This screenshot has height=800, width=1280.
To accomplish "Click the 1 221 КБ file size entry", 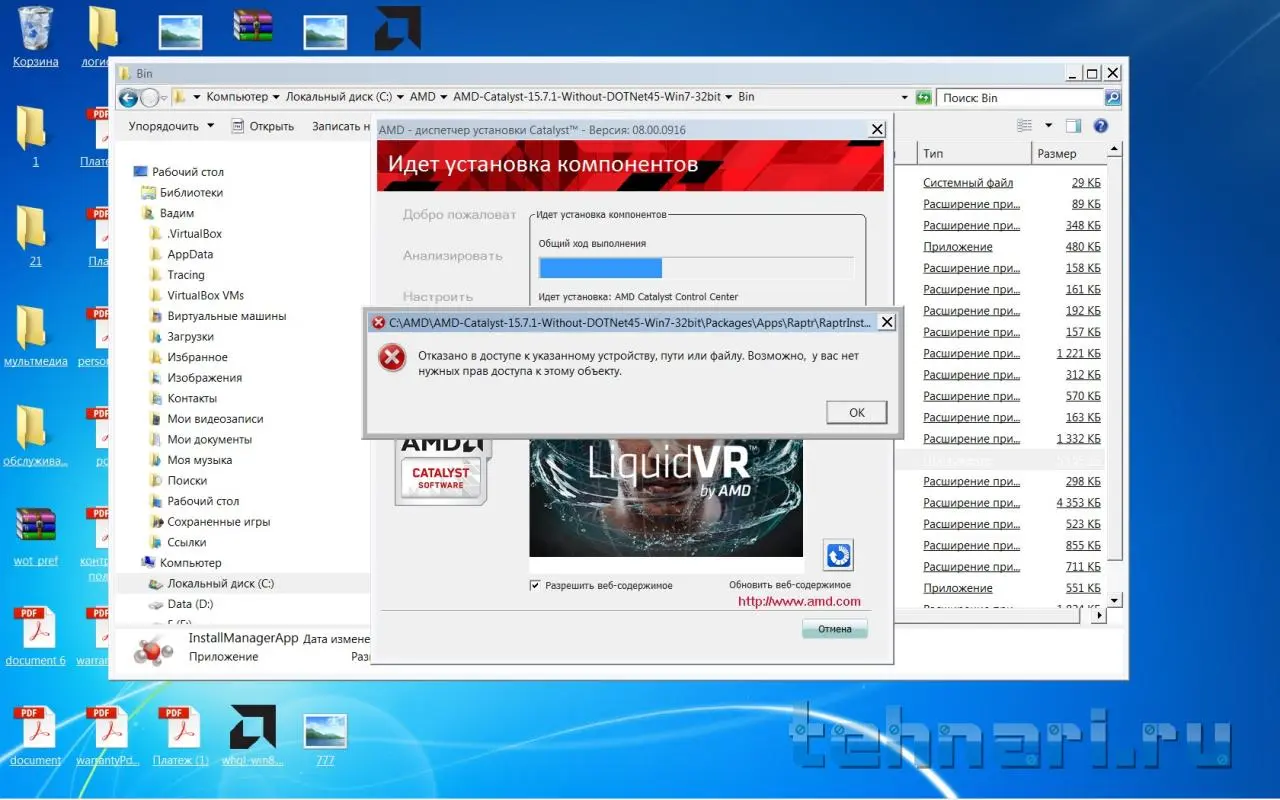I will [x=1078, y=354].
